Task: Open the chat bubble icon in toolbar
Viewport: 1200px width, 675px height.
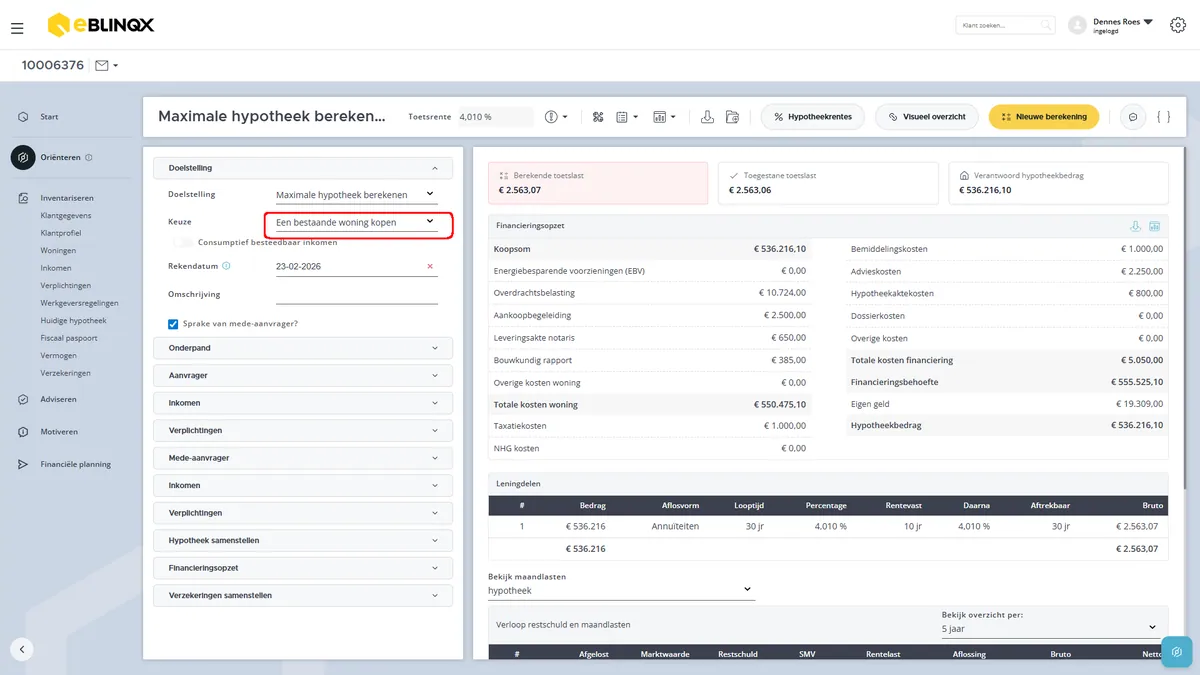Action: pyautogui.click(x=1133, y=117)
